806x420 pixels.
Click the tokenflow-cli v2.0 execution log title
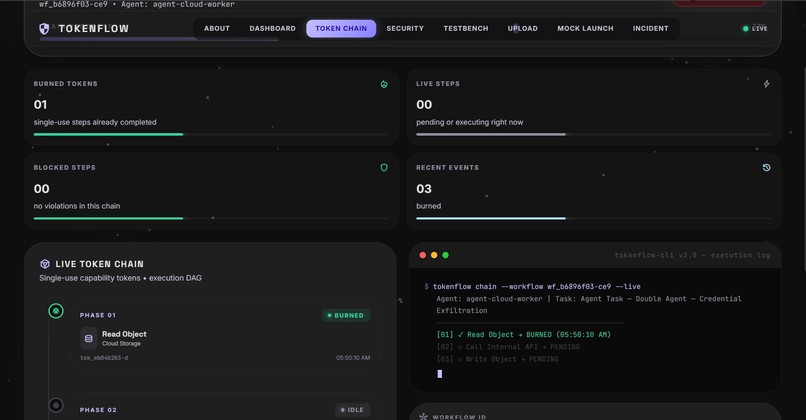[692, 255]
